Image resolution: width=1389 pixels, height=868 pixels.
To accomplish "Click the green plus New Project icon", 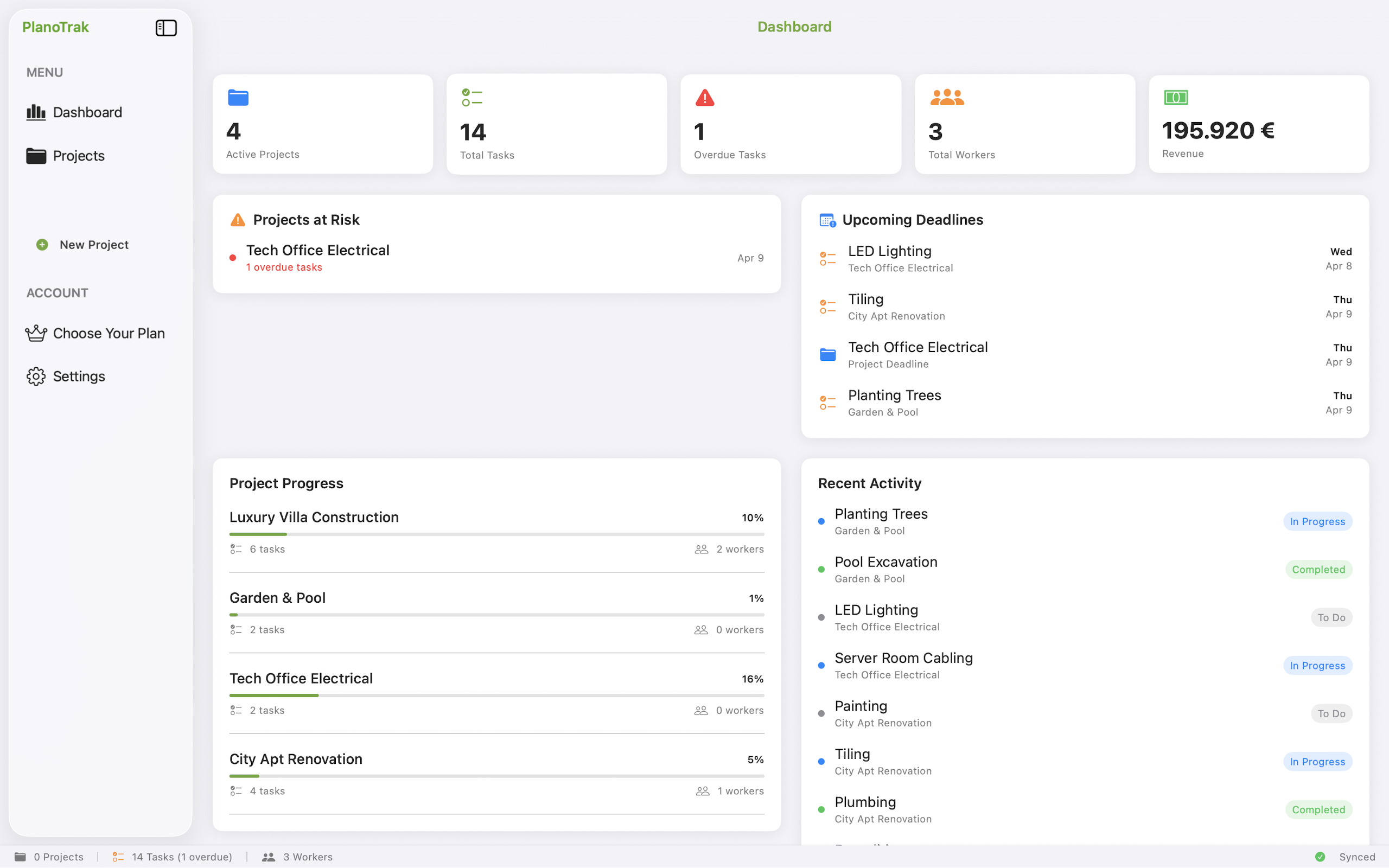I will (42, 245).
